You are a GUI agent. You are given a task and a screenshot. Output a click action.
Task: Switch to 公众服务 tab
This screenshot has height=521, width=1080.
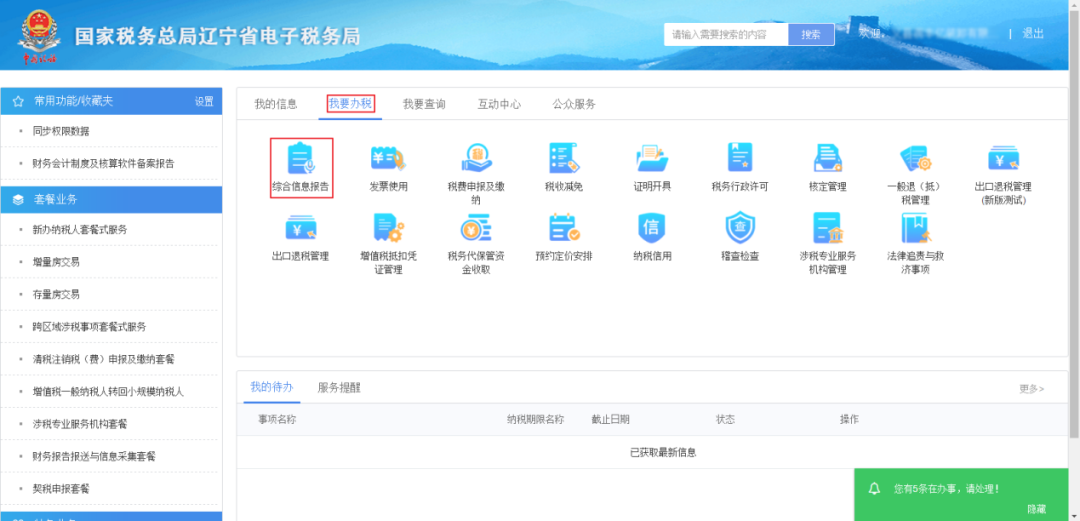(x=574, y=104)
